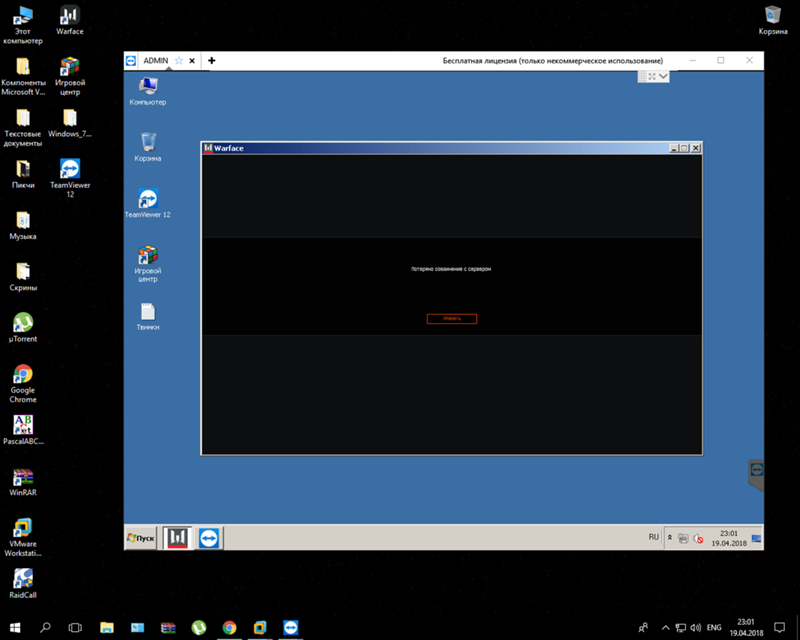This screenshot has width=800, height=640.
Task: Toggle full screen in TeamViewer toolbar
Action: coord(652,76)
